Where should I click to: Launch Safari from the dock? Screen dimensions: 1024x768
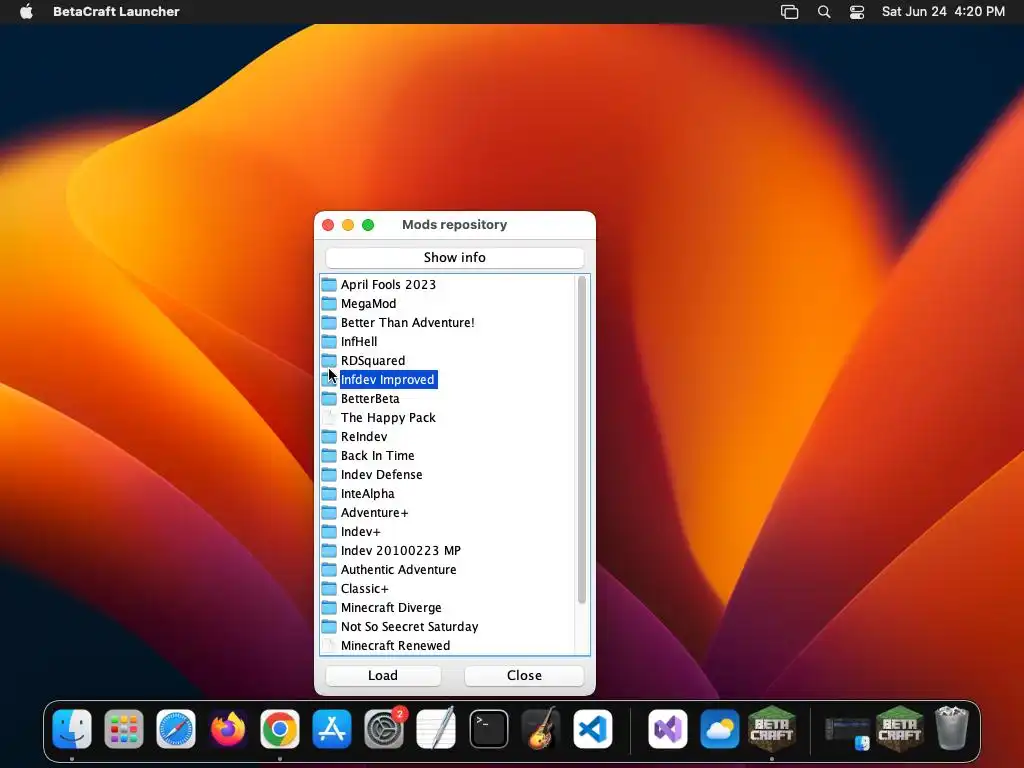176,729
